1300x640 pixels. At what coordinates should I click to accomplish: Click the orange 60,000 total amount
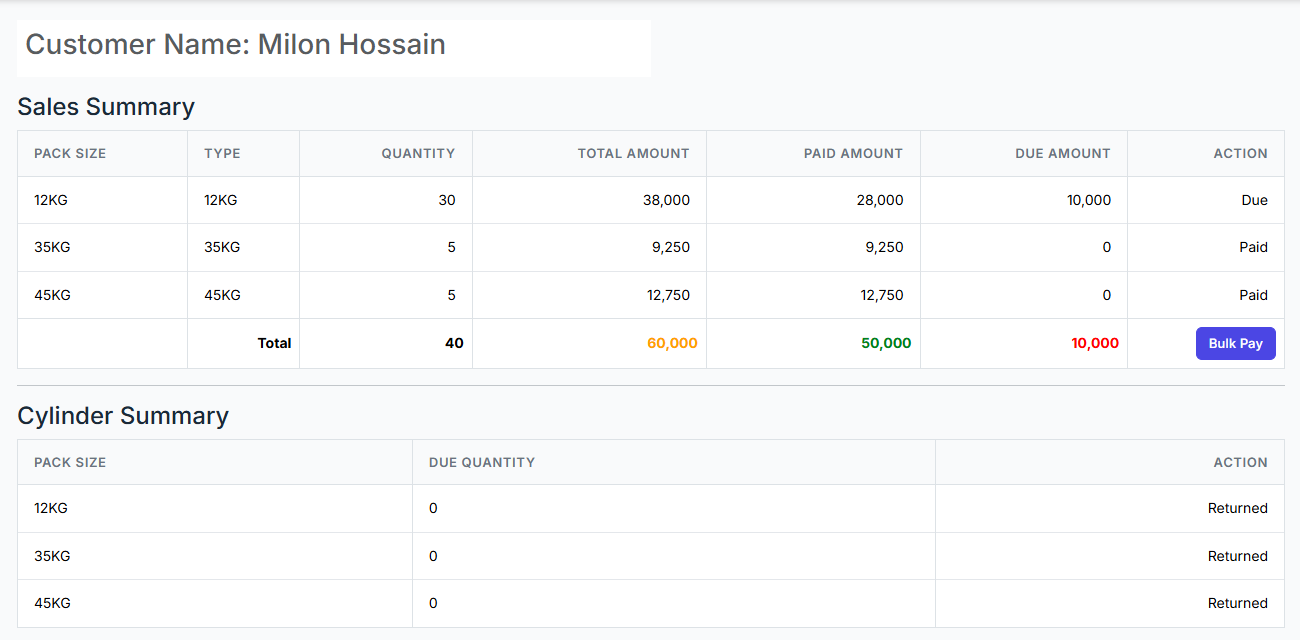point(672,343)
